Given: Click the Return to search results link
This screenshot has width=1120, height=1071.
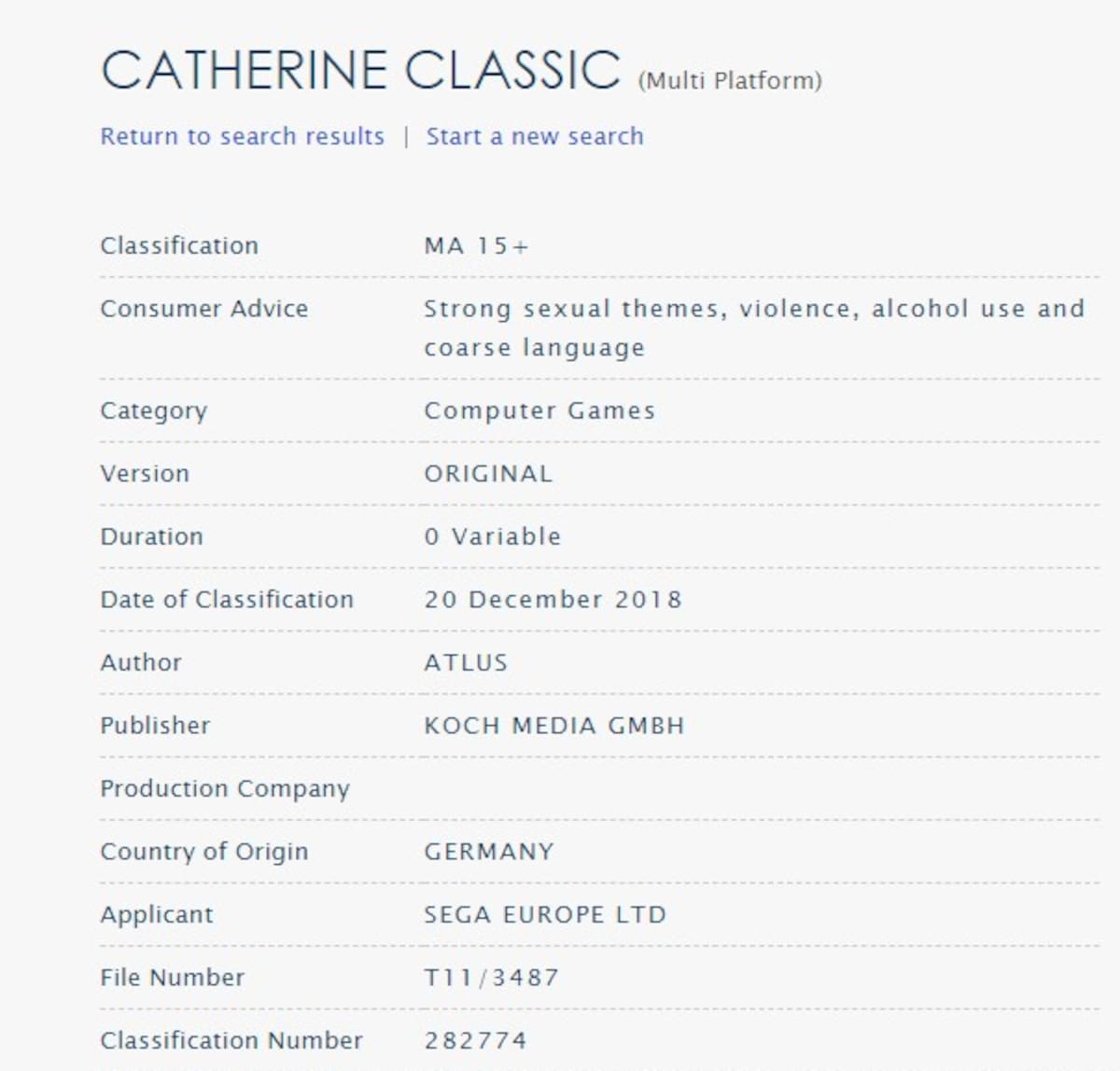Looking at the screenshot, I should (242, 136).
